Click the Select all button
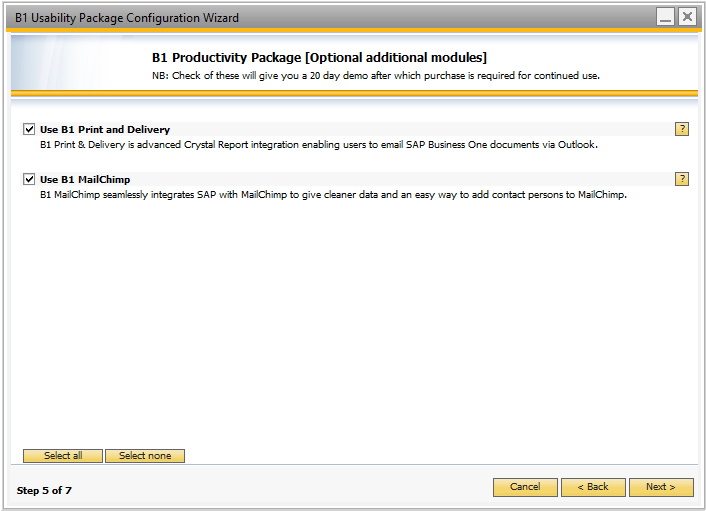 [x=63, y=456]
